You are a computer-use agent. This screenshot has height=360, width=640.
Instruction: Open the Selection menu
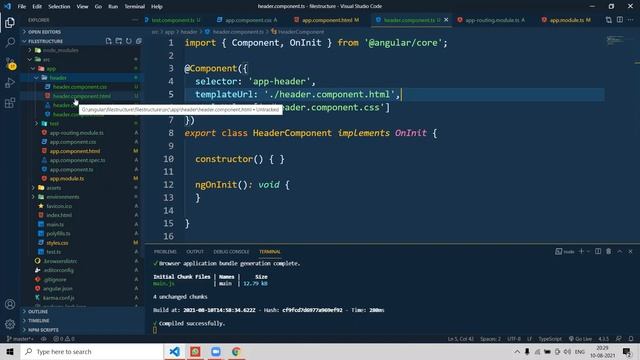tap(59, 7)
